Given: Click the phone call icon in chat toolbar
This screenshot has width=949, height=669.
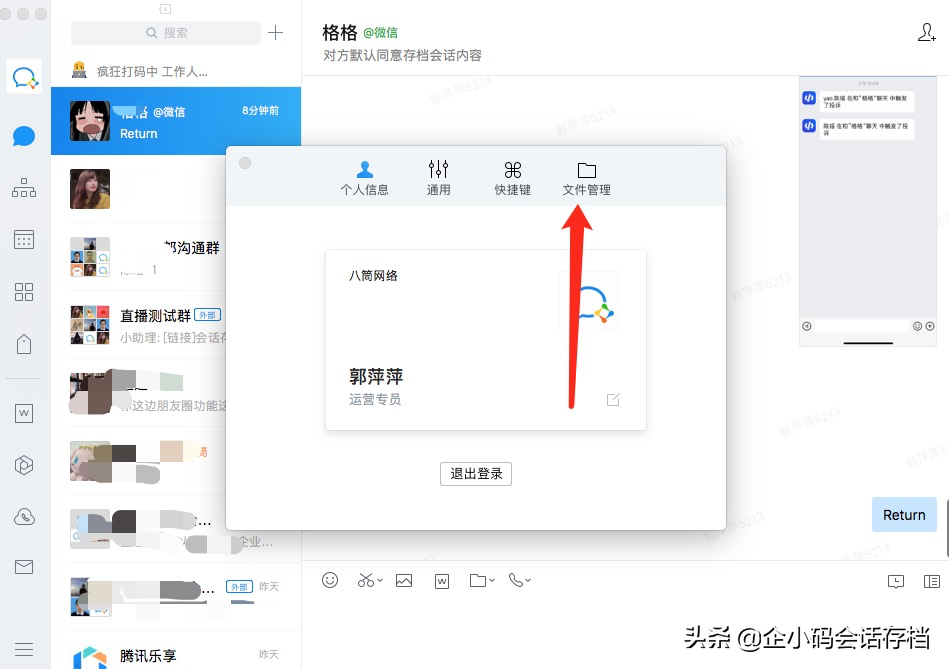Looking at the screenshot, I should (x=516, y=580).
